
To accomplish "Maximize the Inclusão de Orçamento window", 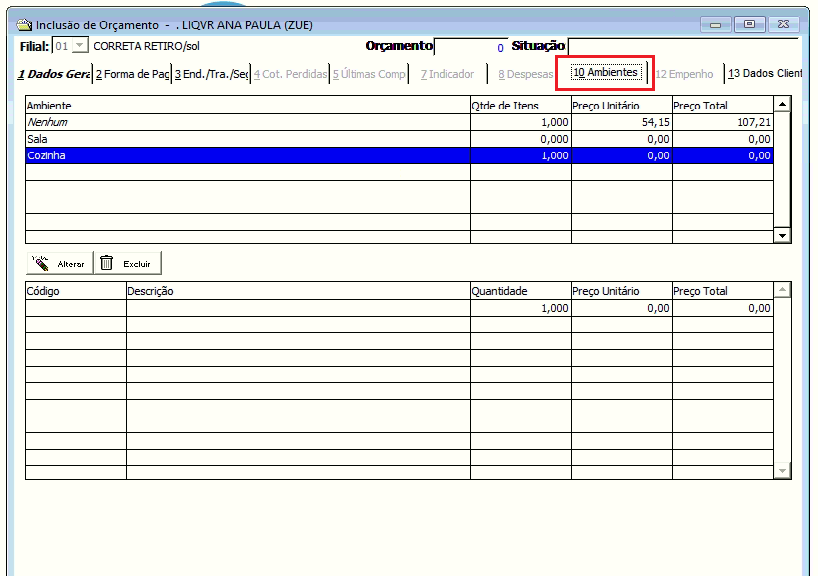I will 749,25.
